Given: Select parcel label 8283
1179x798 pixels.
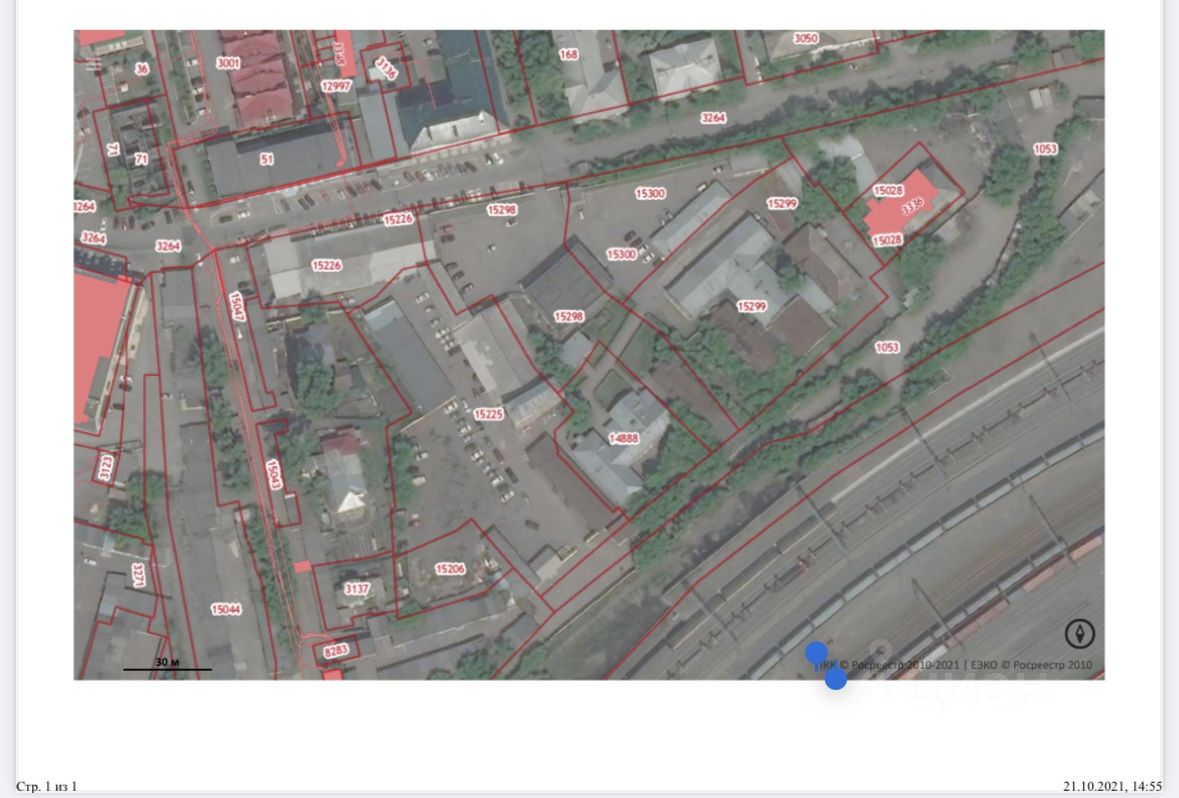Looking at the screenshot, I should click(x=335, y=651).
